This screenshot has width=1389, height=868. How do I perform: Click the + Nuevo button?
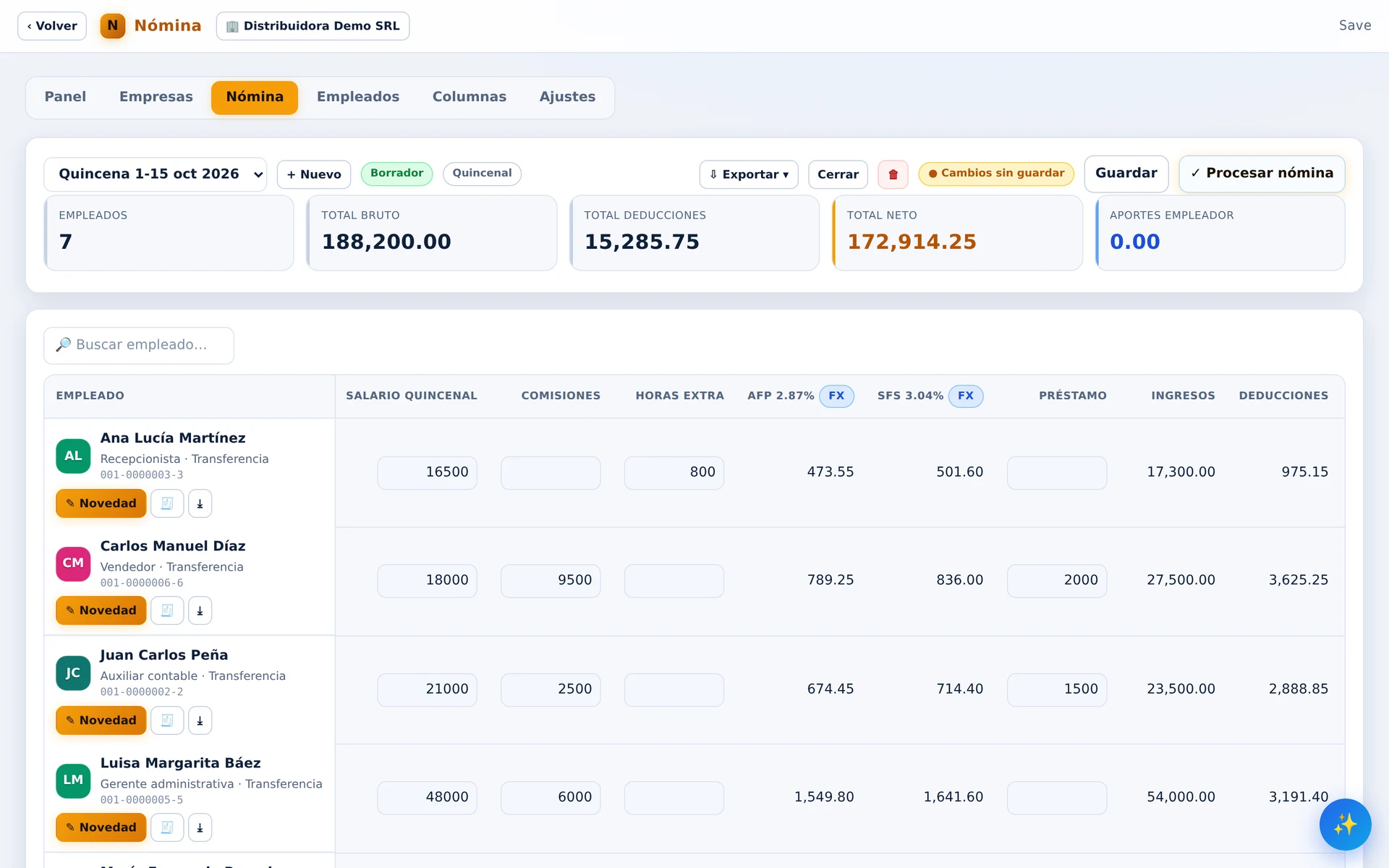(x=314, y=174)
